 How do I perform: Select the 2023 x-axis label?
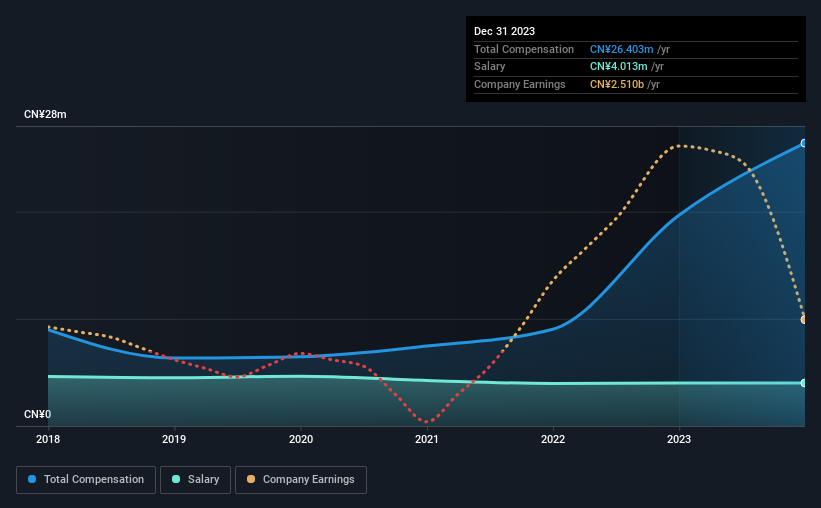[679, 439]
